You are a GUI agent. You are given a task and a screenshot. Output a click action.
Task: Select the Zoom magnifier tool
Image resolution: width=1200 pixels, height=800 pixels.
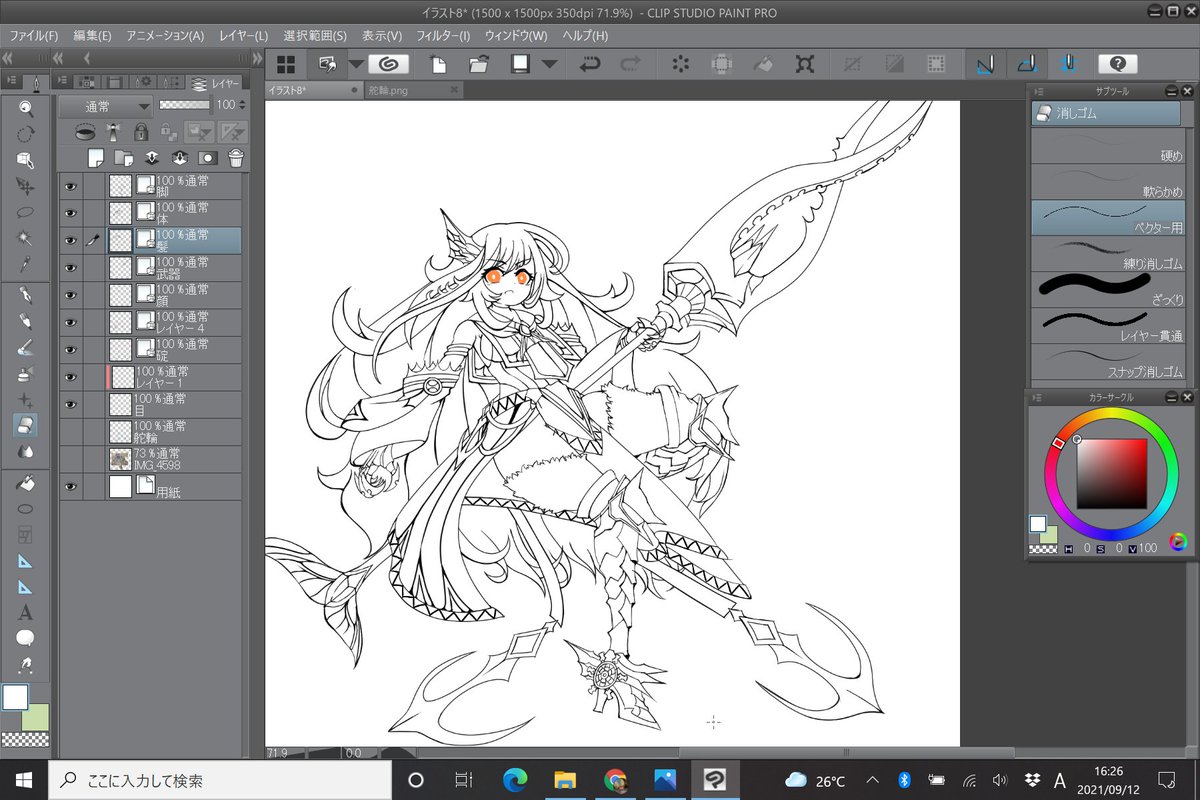26,108
